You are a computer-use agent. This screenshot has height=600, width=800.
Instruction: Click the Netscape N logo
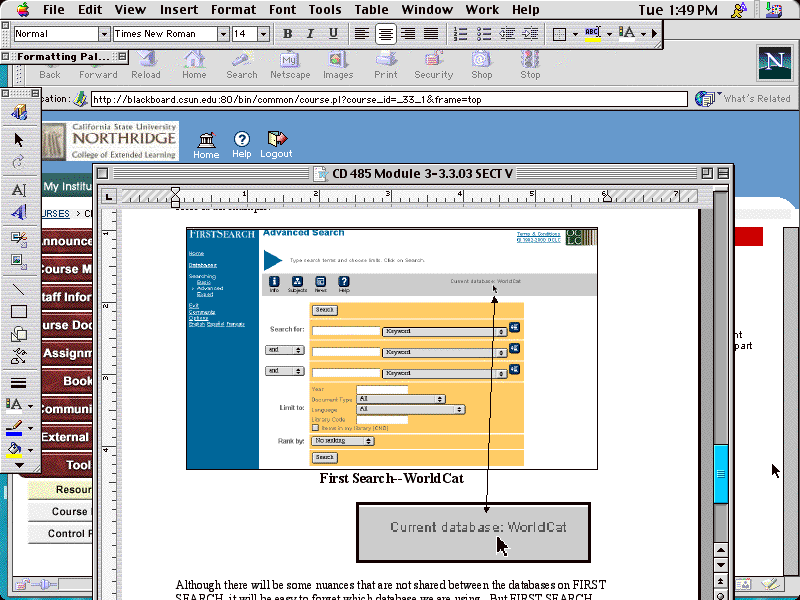pos(774,62)
